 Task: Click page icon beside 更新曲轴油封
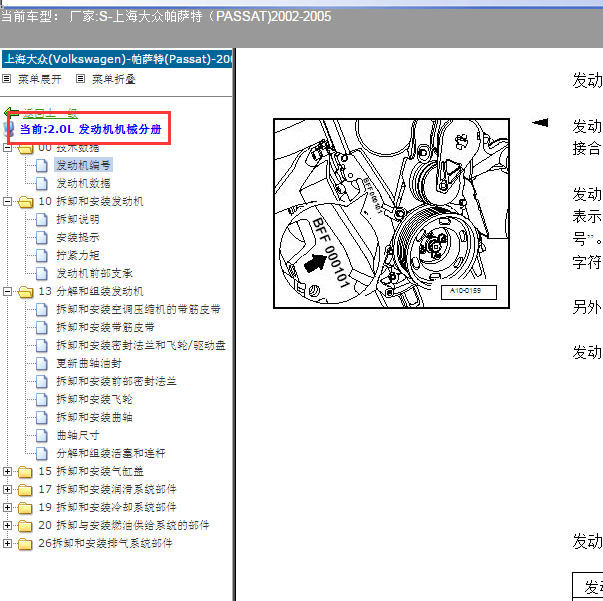[42, 363]
